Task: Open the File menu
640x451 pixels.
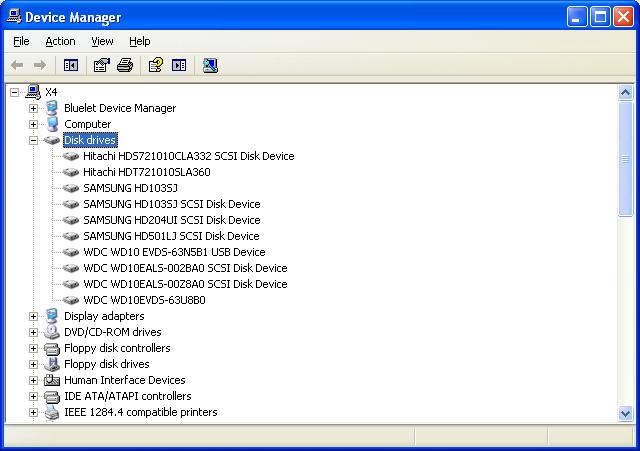Action: coord(21,41)
